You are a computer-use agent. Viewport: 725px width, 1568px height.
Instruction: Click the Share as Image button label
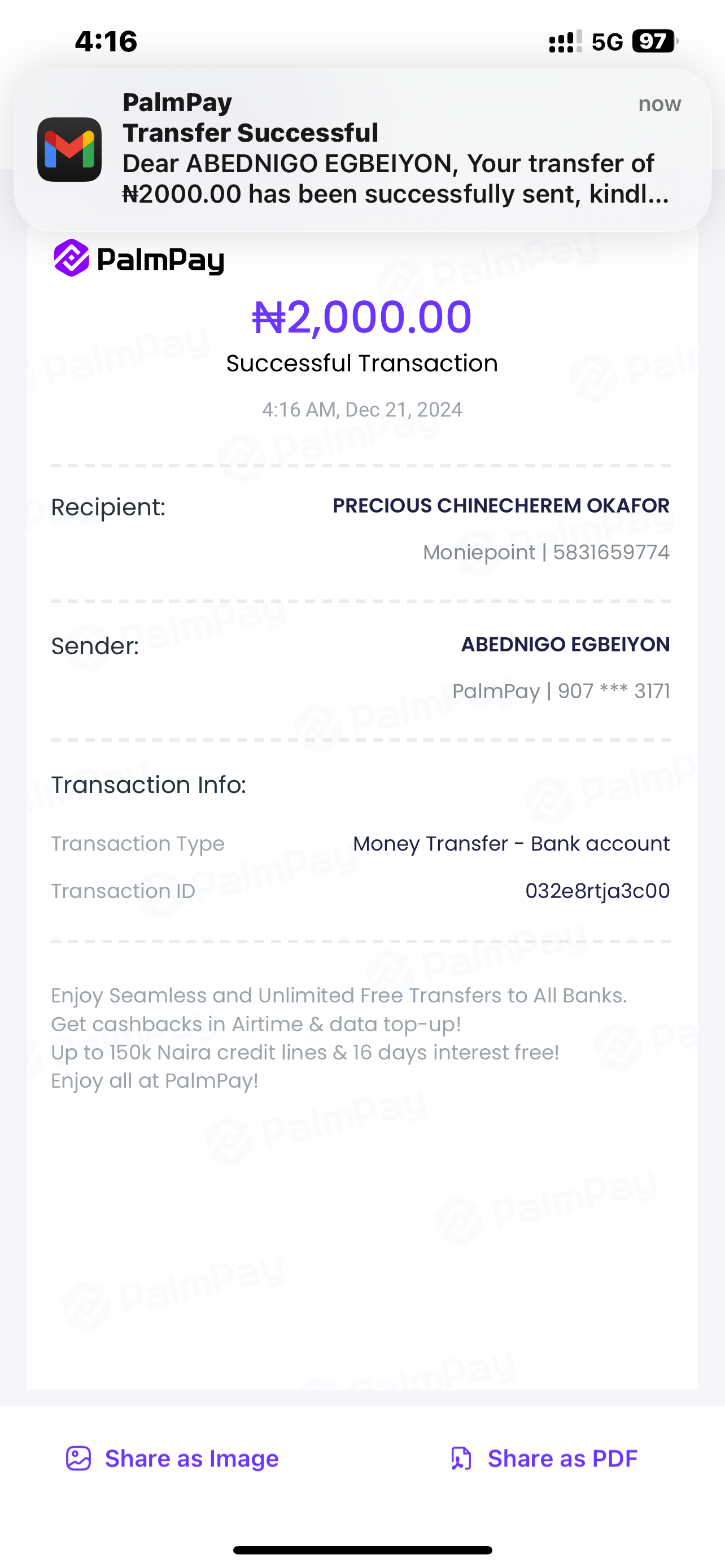click(192, 1458)
